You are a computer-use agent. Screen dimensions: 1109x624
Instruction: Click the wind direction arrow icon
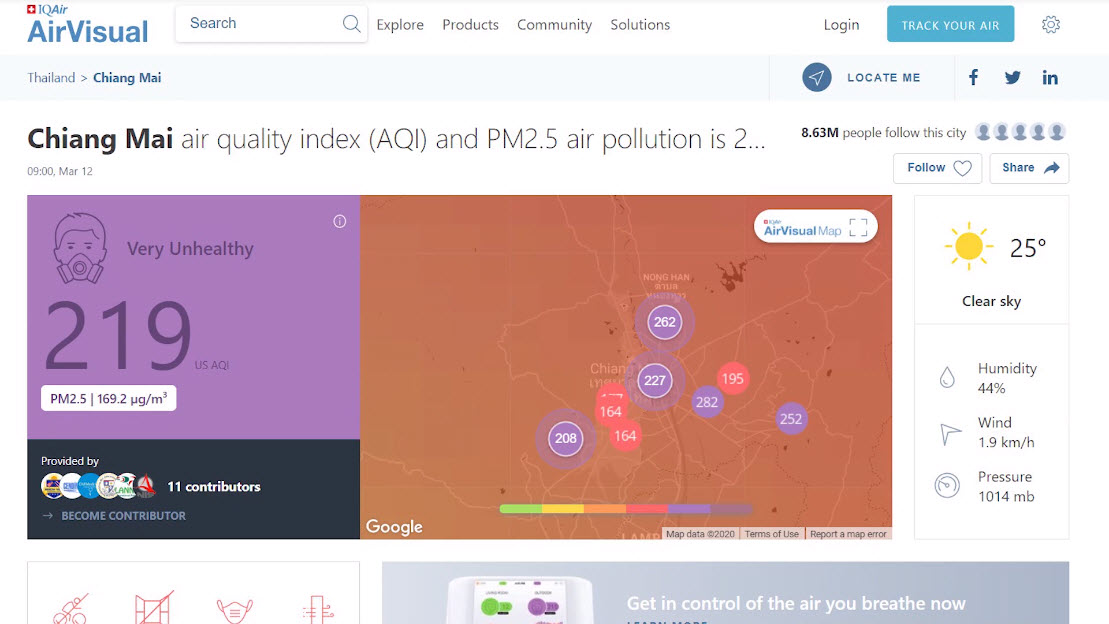pos(949,433)
